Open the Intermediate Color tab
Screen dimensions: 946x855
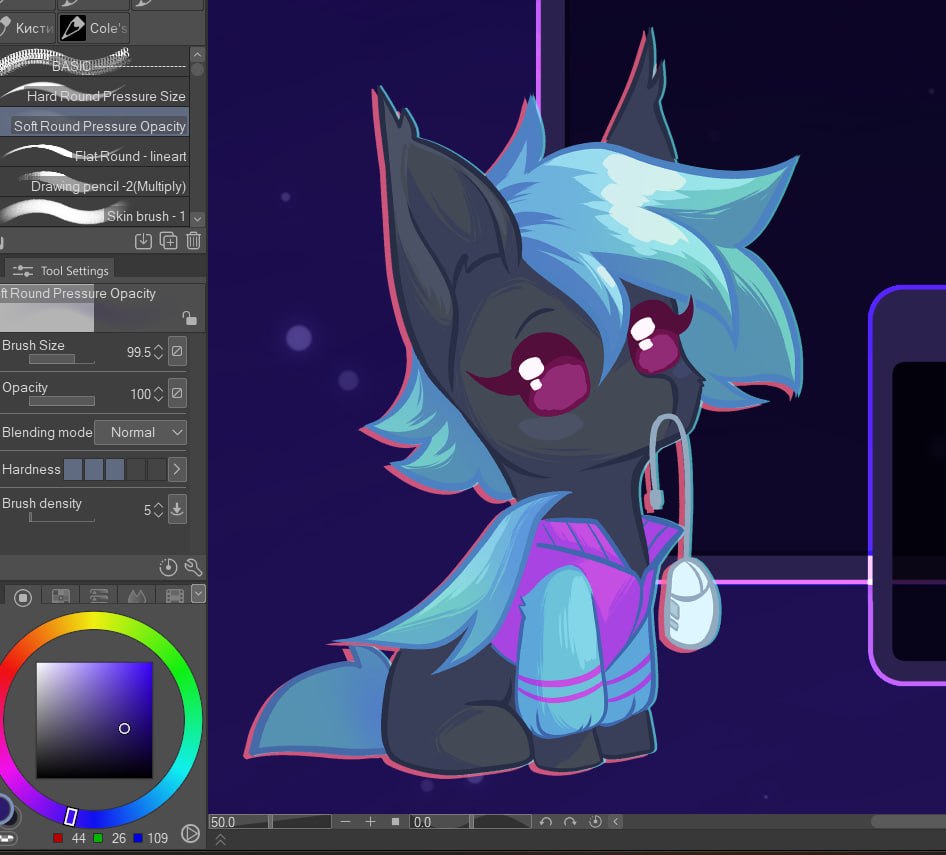point(137,596)
